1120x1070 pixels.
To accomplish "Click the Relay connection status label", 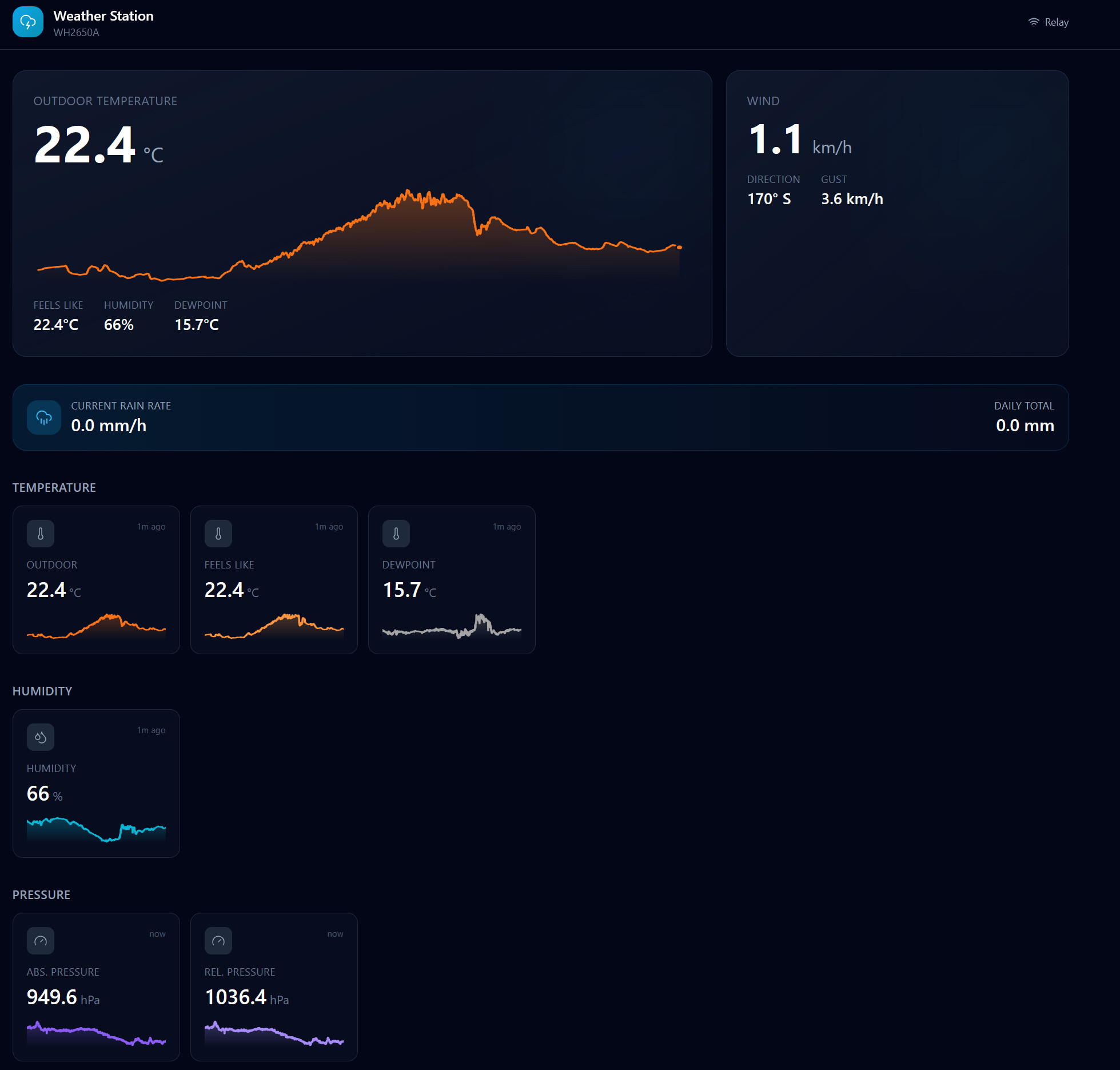I will (1057, 22).
